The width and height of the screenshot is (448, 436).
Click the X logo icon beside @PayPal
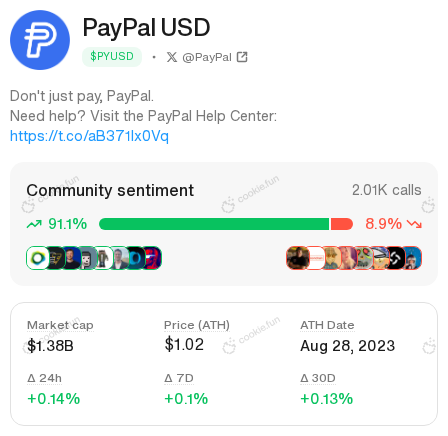[x=172, y=57]
